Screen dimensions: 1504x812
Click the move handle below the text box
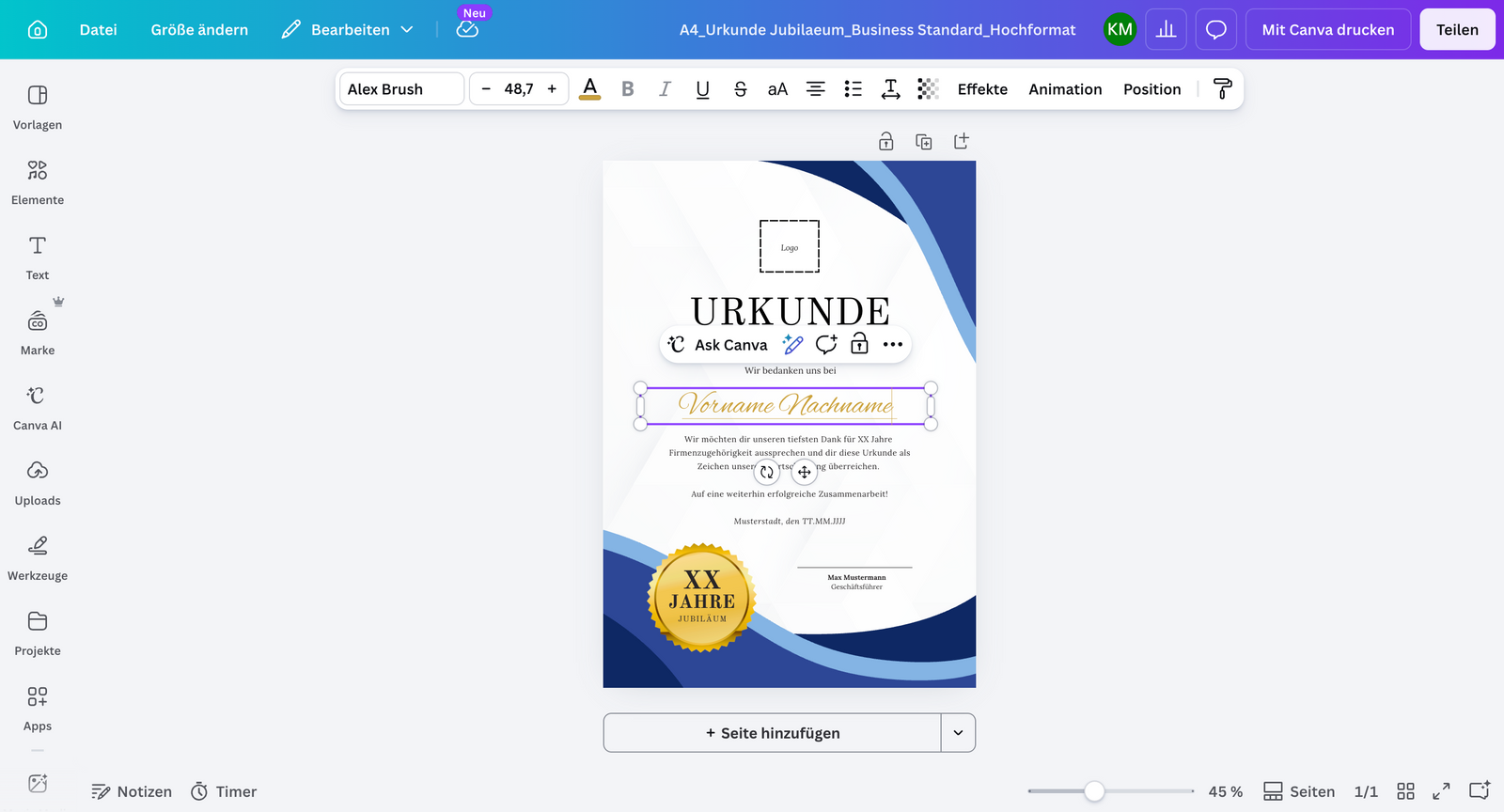point(805,472)
